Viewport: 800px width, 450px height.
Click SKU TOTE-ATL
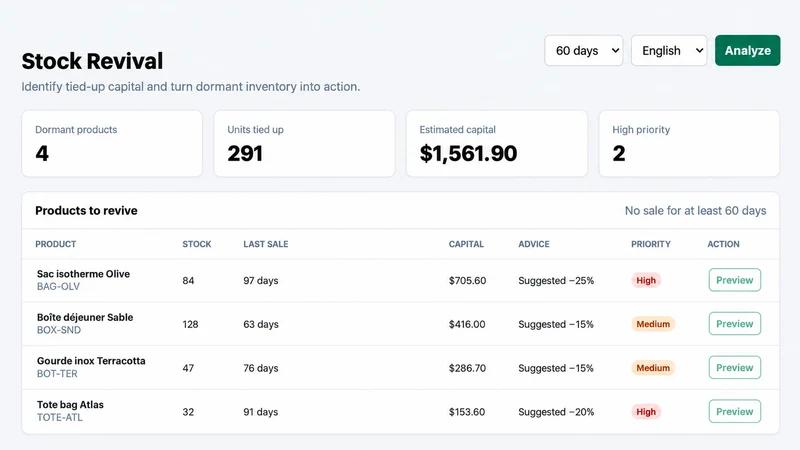(59, 417)
